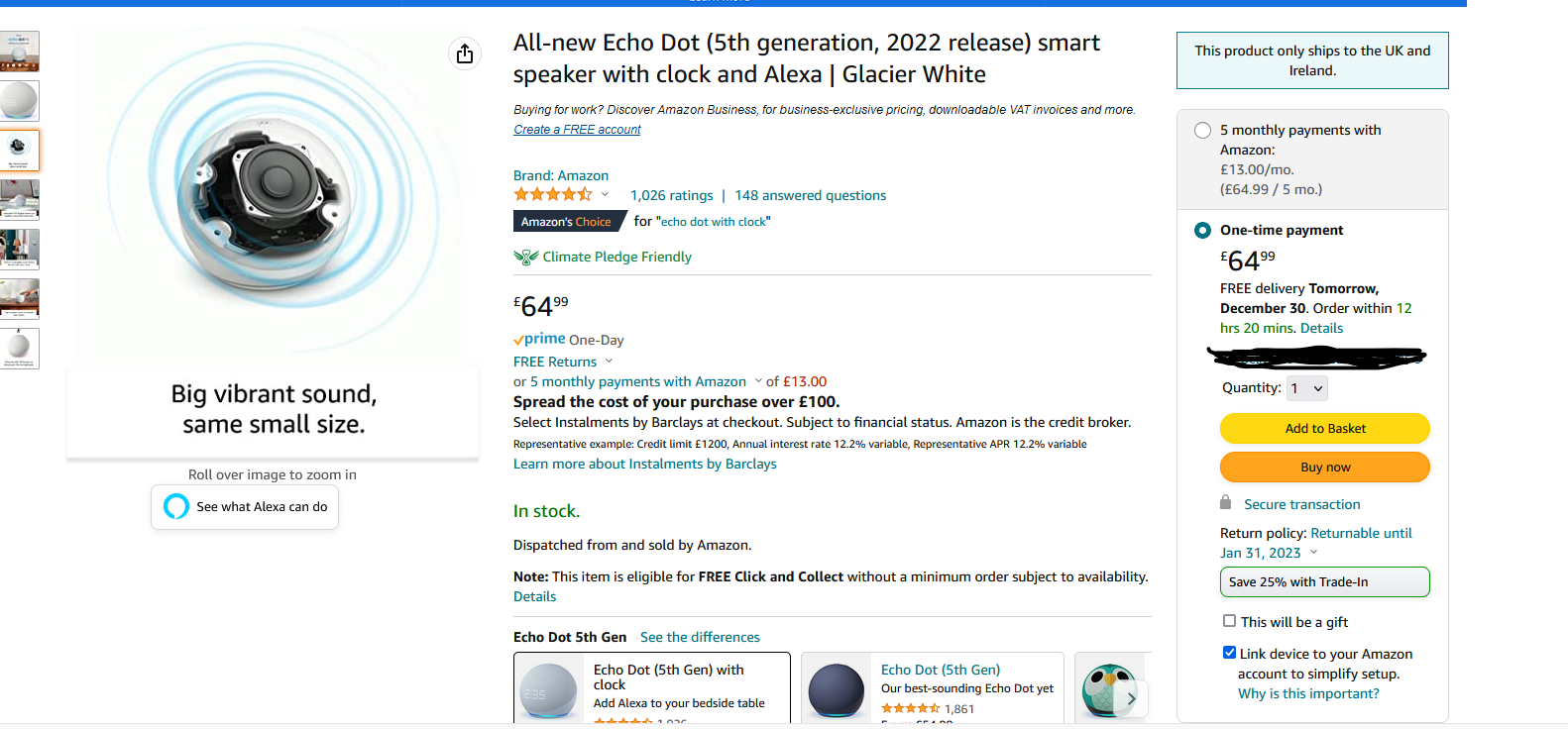Click the Secure transaction padlock icon
Screen dimensions: 1568x729
tap(1226, 503)
